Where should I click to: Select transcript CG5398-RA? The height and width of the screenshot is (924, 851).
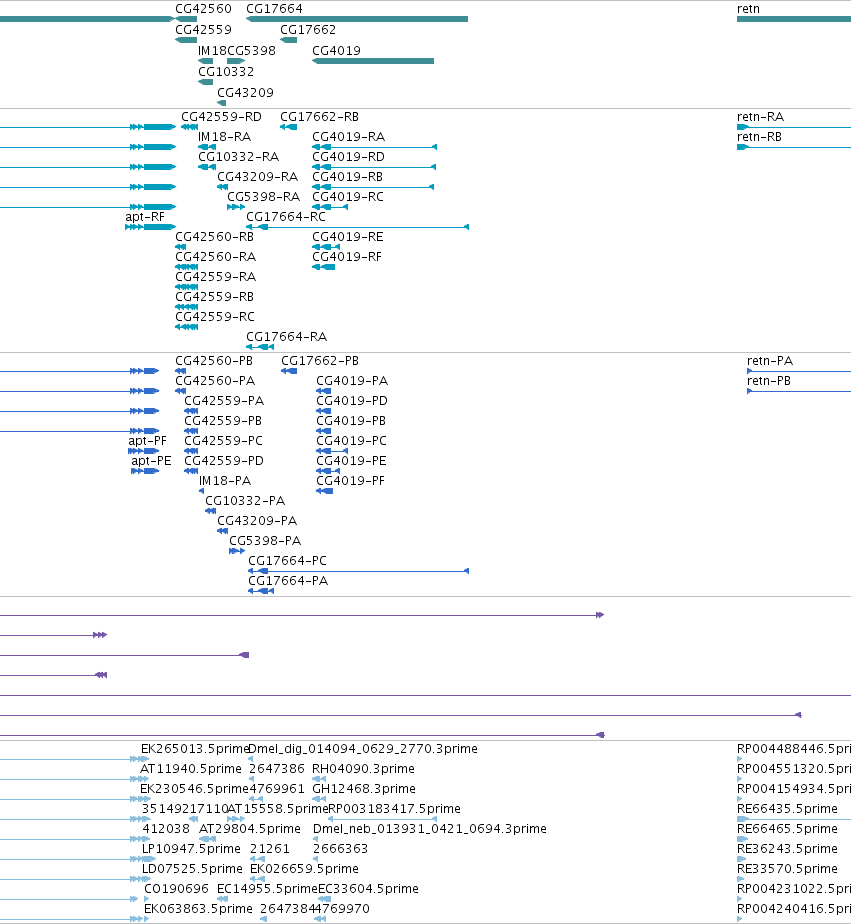coord(263,197)
